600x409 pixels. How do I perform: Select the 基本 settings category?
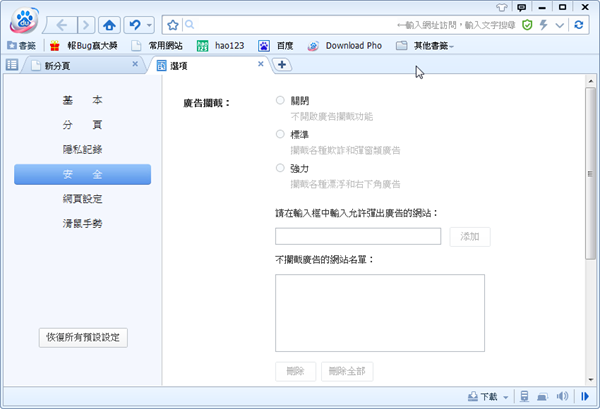(83, 100)
